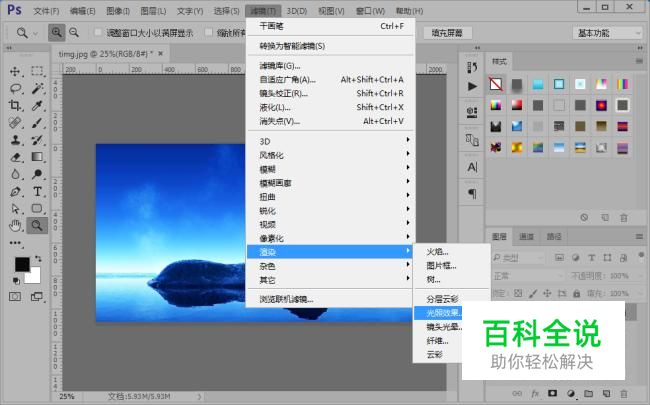
Task: Select the Zoom tool in the toolbox
Action: coord(37,226)
